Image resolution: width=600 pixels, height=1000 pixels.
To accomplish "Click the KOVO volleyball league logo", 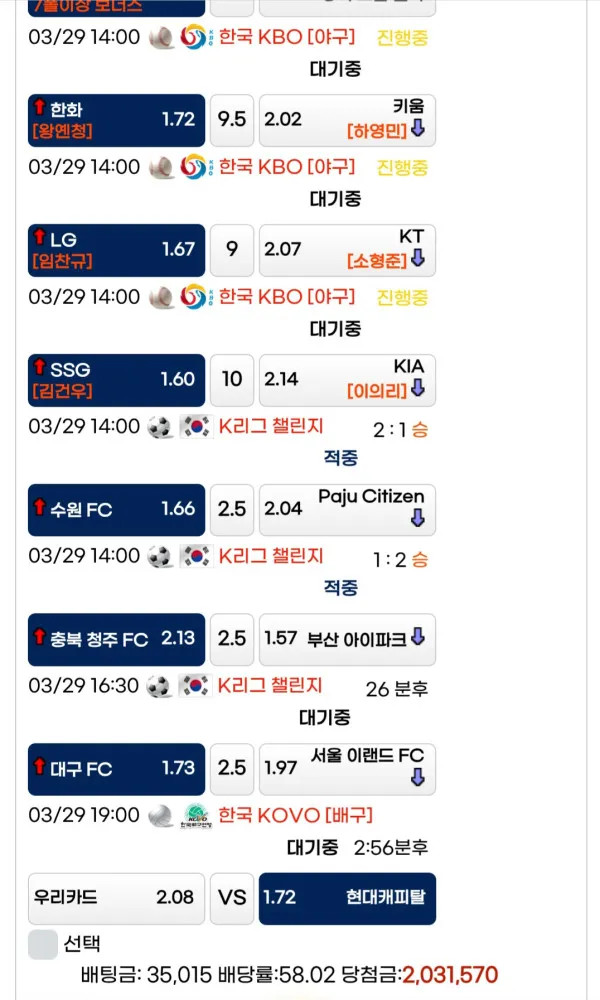I will tap(196, 816).
